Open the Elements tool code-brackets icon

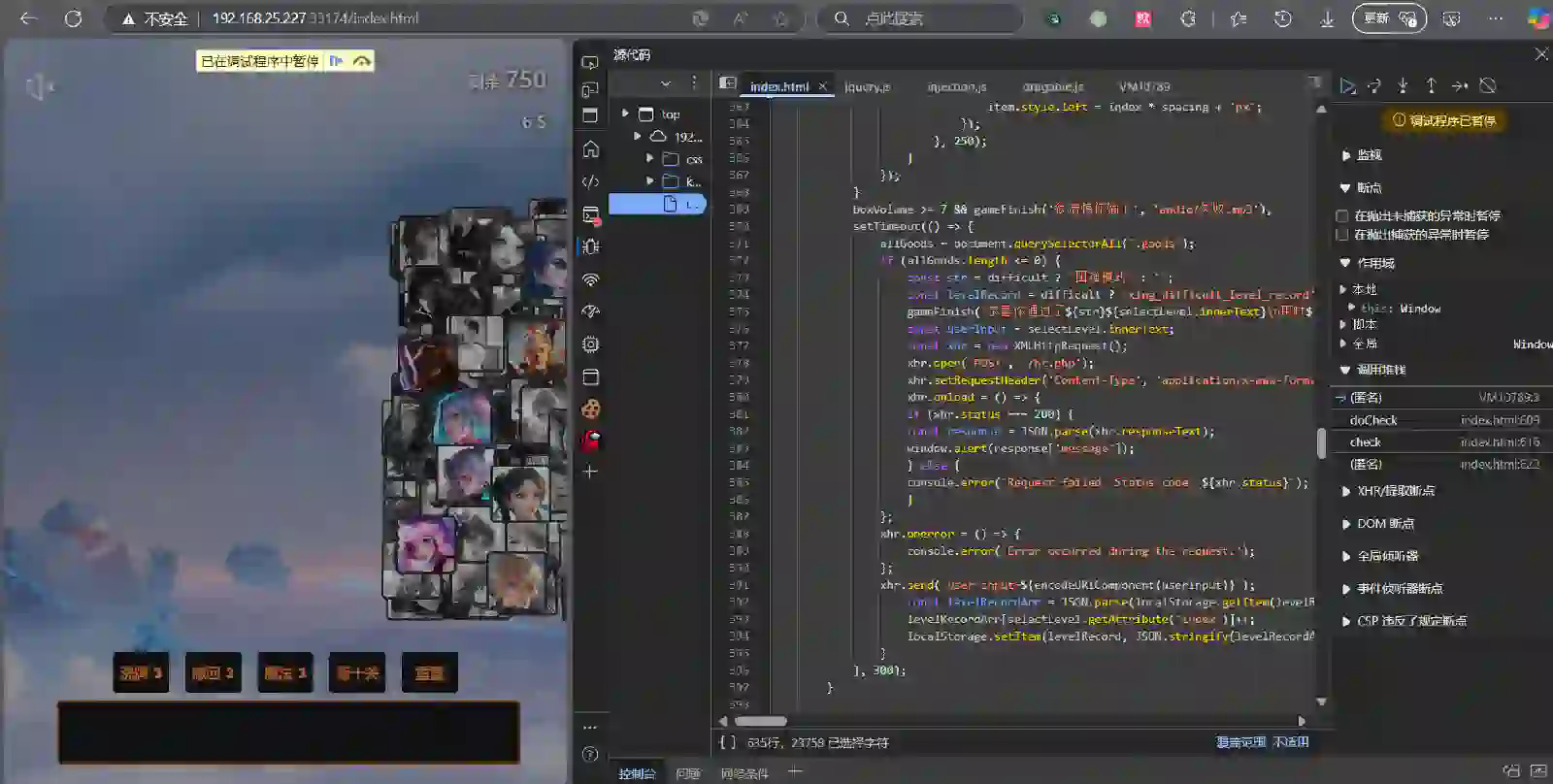click(590, 181)
